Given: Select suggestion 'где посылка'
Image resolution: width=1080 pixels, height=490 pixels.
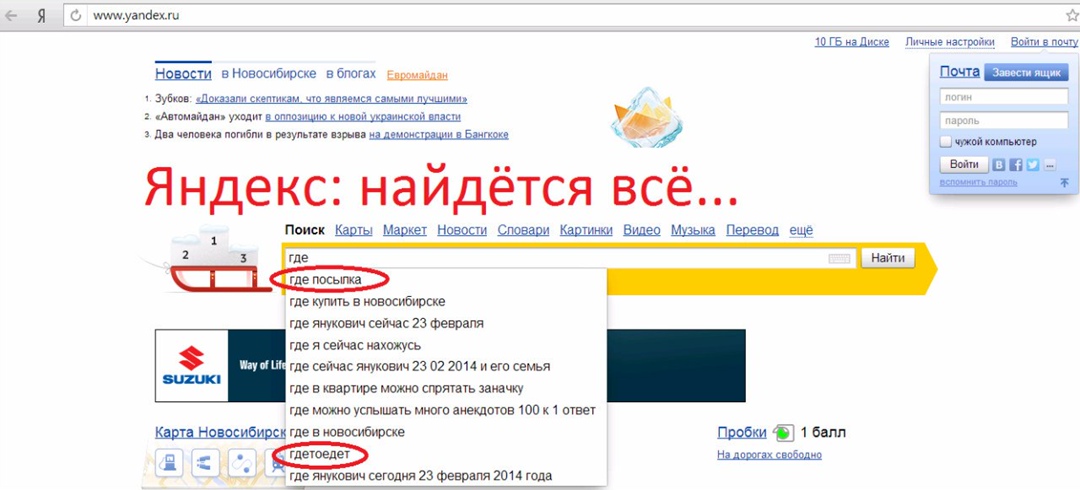Looking at the screenshot, I should 325,279.
